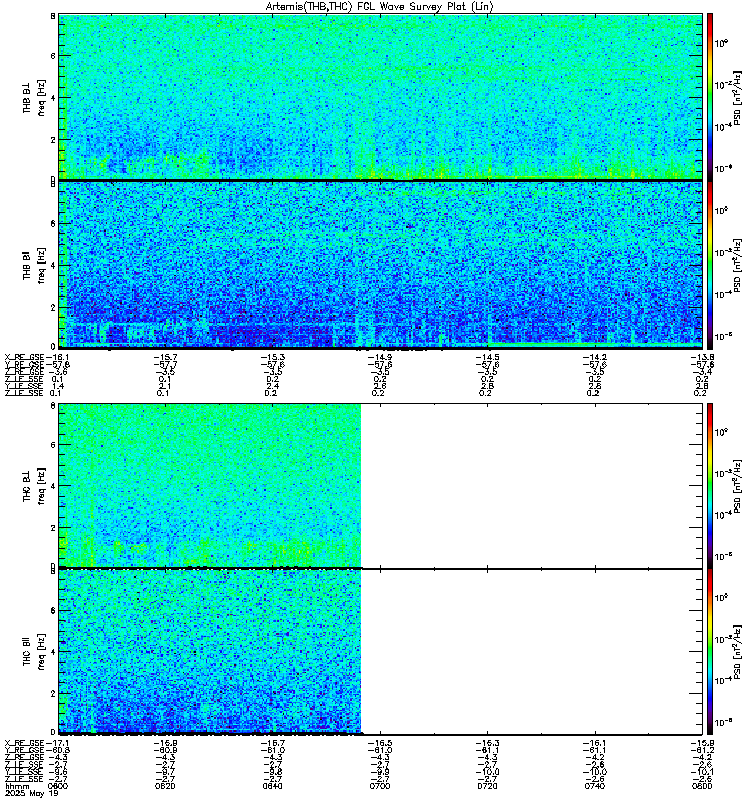Click the "2" frequency tick on the THC B⊥ axis
The image size is (750, 800).
[x=53, y=528]
